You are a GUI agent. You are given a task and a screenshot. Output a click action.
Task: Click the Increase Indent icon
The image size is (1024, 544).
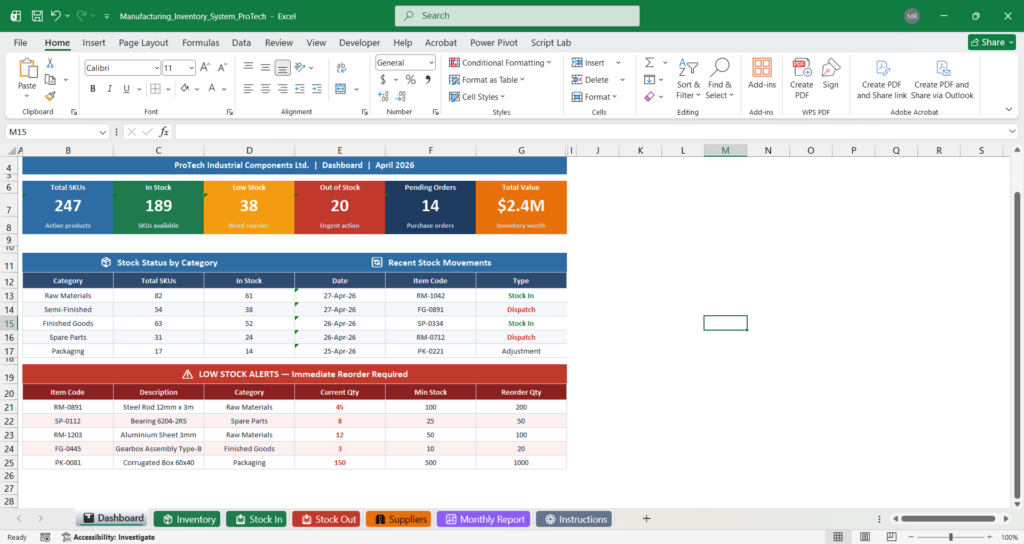coord(316,88)
